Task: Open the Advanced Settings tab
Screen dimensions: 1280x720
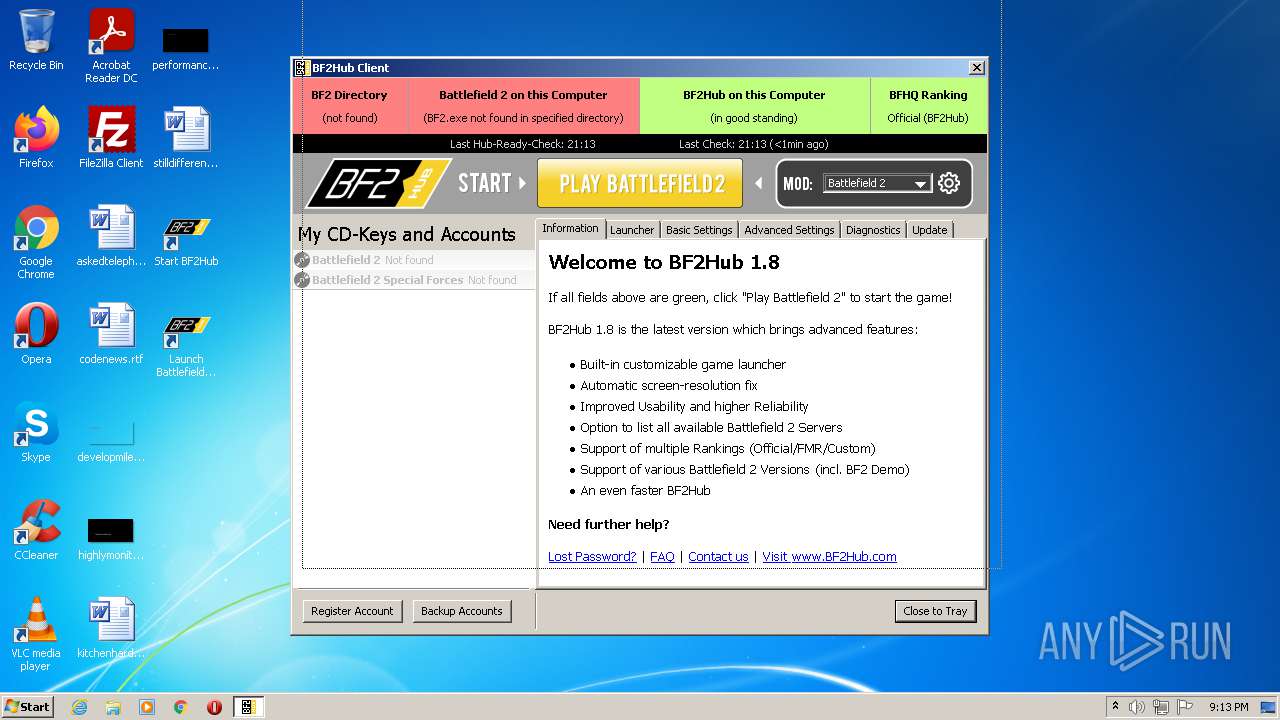Action: [789, 230]
